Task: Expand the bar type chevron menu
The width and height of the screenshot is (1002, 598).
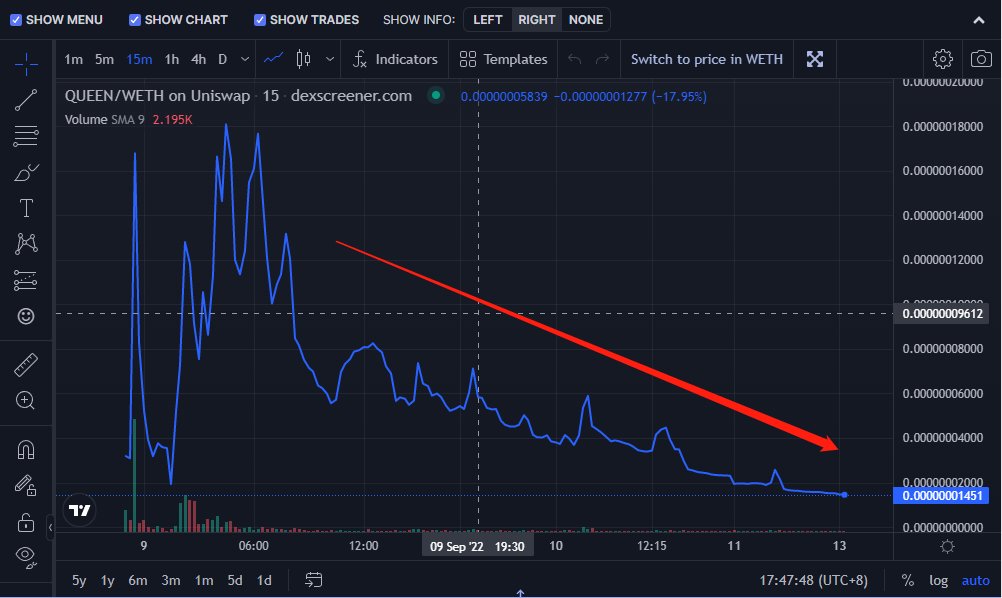Action: click(x=330, y=59)
